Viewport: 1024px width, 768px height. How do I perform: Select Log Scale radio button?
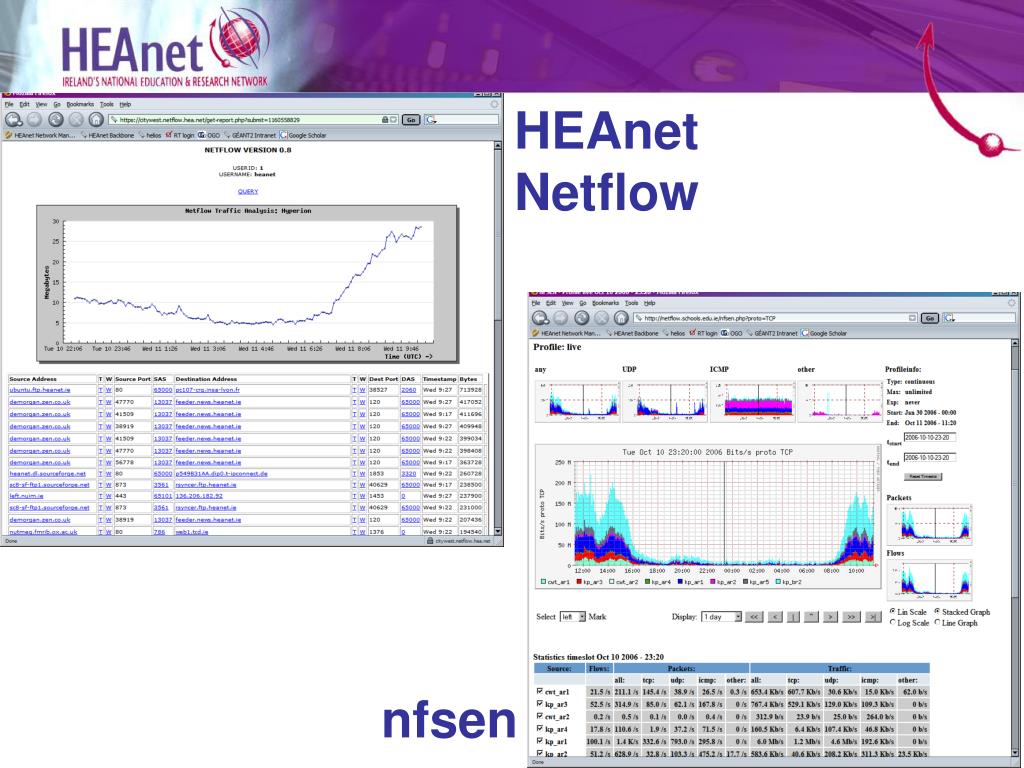coord(893,622)
